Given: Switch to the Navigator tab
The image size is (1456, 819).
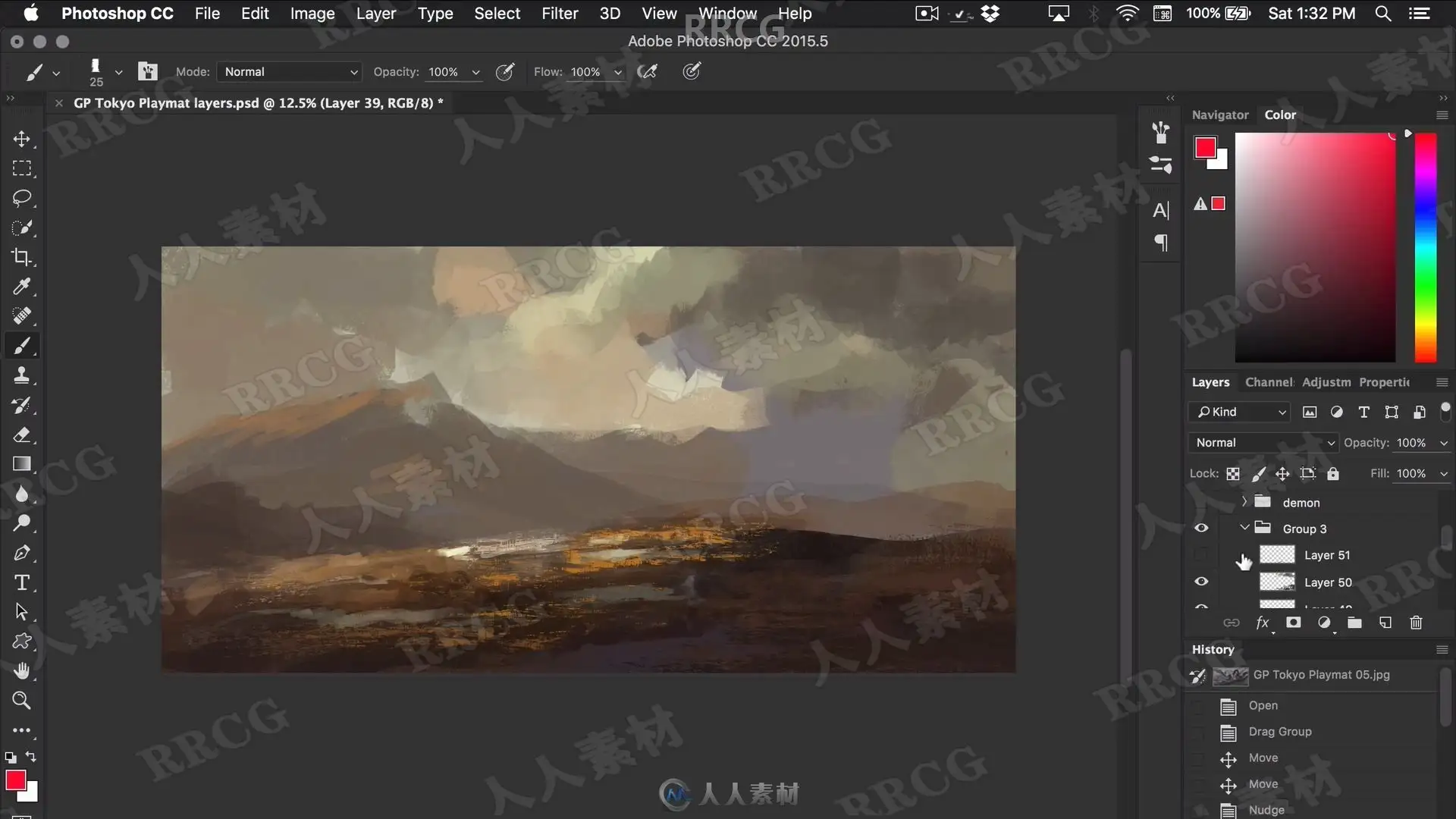Looking at the screenshot, I should point(1220,115).
